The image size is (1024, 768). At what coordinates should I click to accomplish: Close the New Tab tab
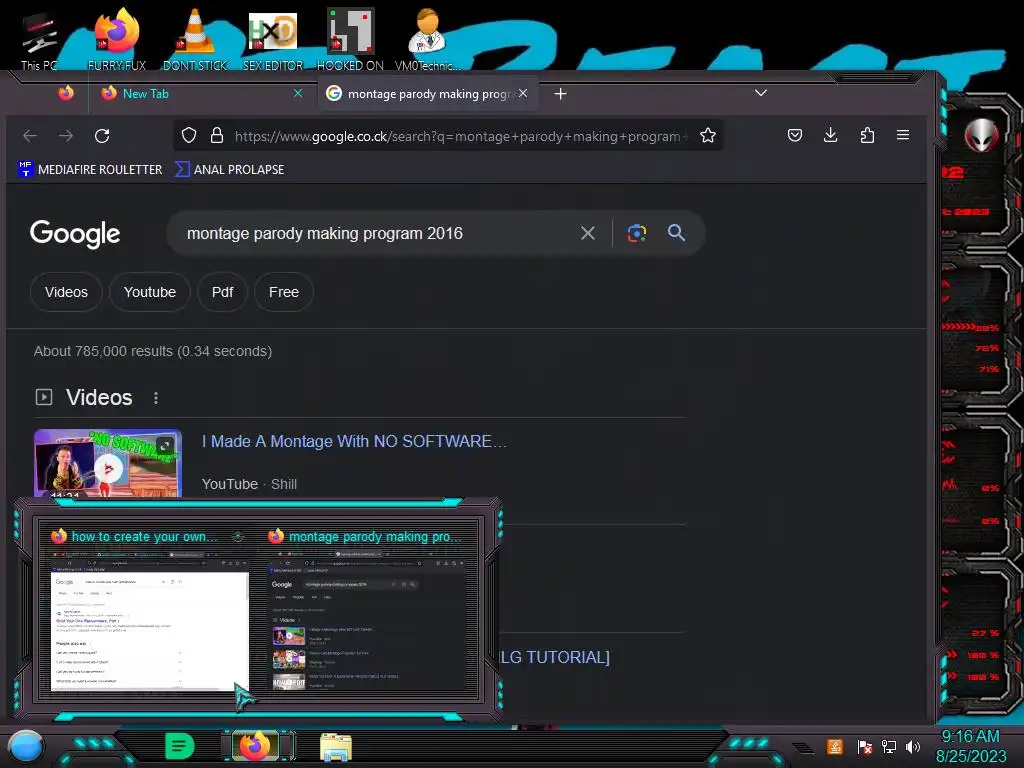(x=298, y=93)
